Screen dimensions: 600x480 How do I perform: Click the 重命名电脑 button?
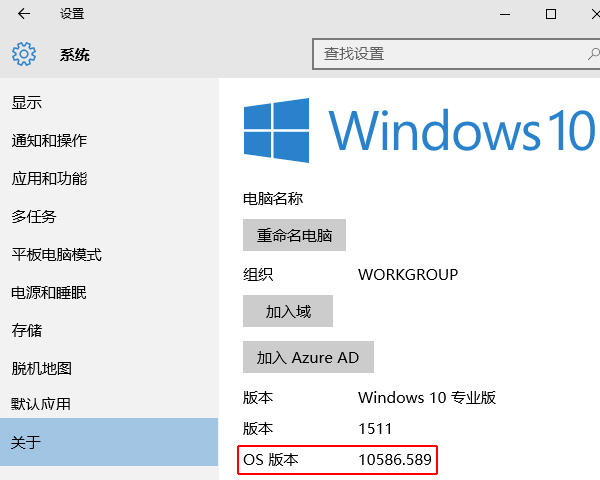point(294,235)
